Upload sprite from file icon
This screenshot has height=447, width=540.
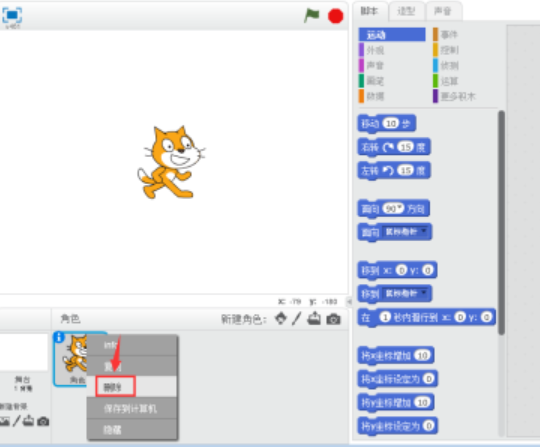click(314, 319)
